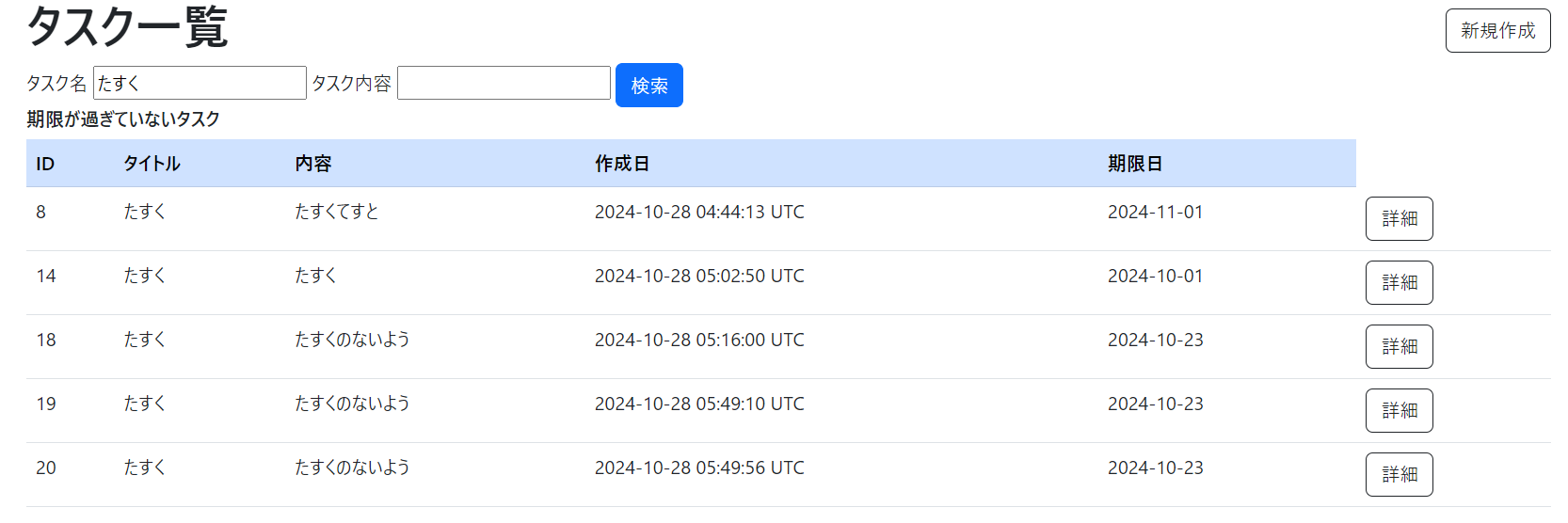The height and width of the screenshot is (523, 1568).
Task: Open 詳細 for task ID 18
Action: (1399, 346)
